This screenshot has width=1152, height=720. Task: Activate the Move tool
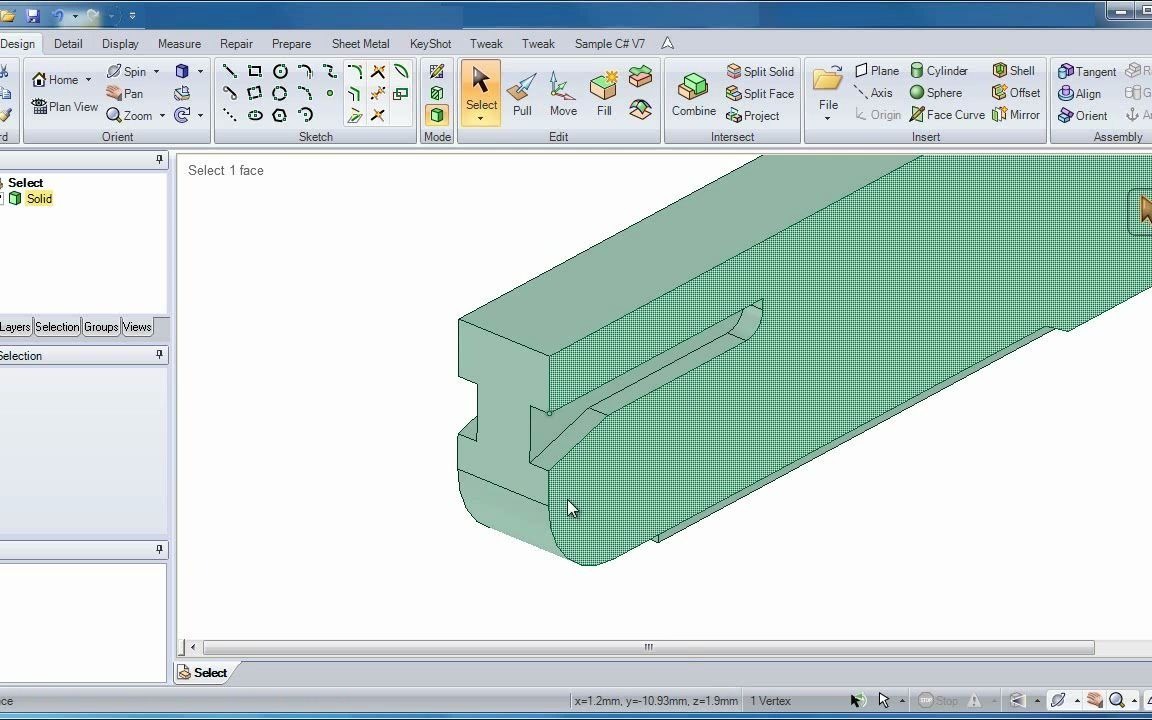pyautogui.click(x=563, y=94)
